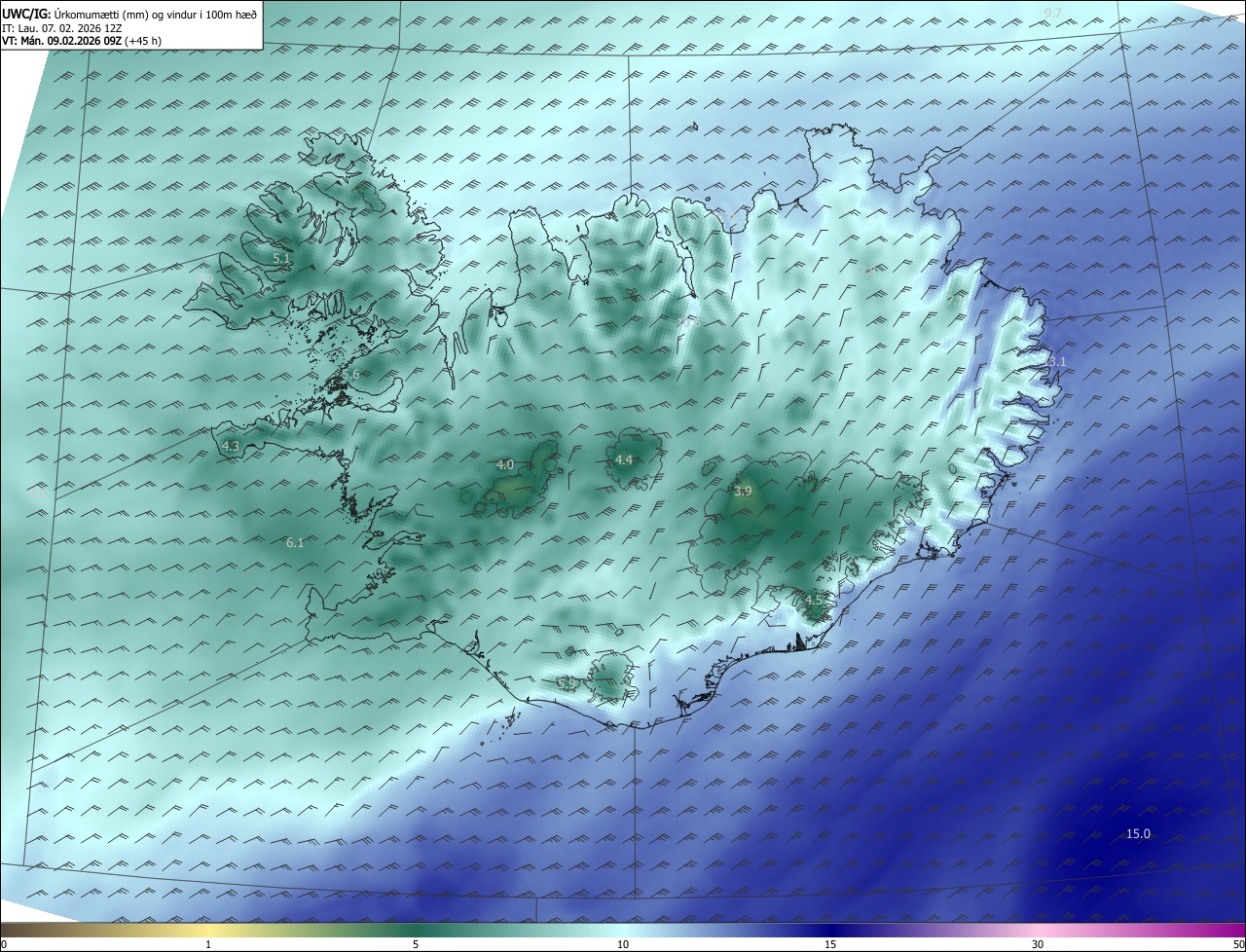Click the colorbar tick label 5
The width and height of the screenshot is (1246, 952).
tap(416, 944)
